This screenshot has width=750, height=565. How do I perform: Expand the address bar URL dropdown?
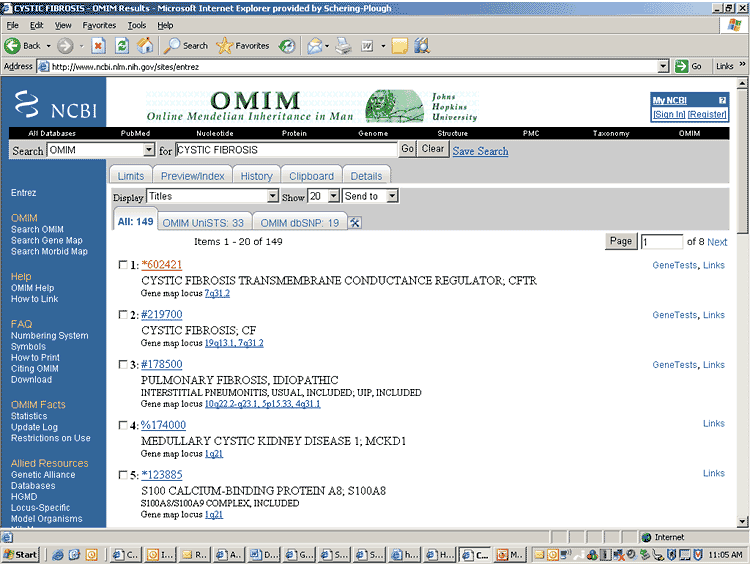pyautogui.click(x=663, y=66)
